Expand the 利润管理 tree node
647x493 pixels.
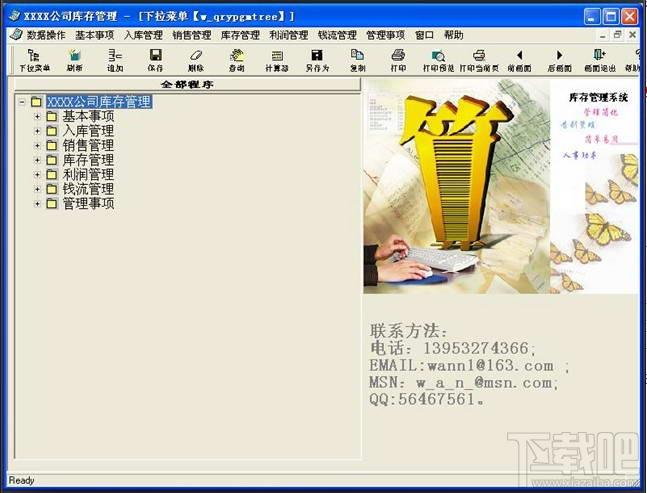(37, 175)
